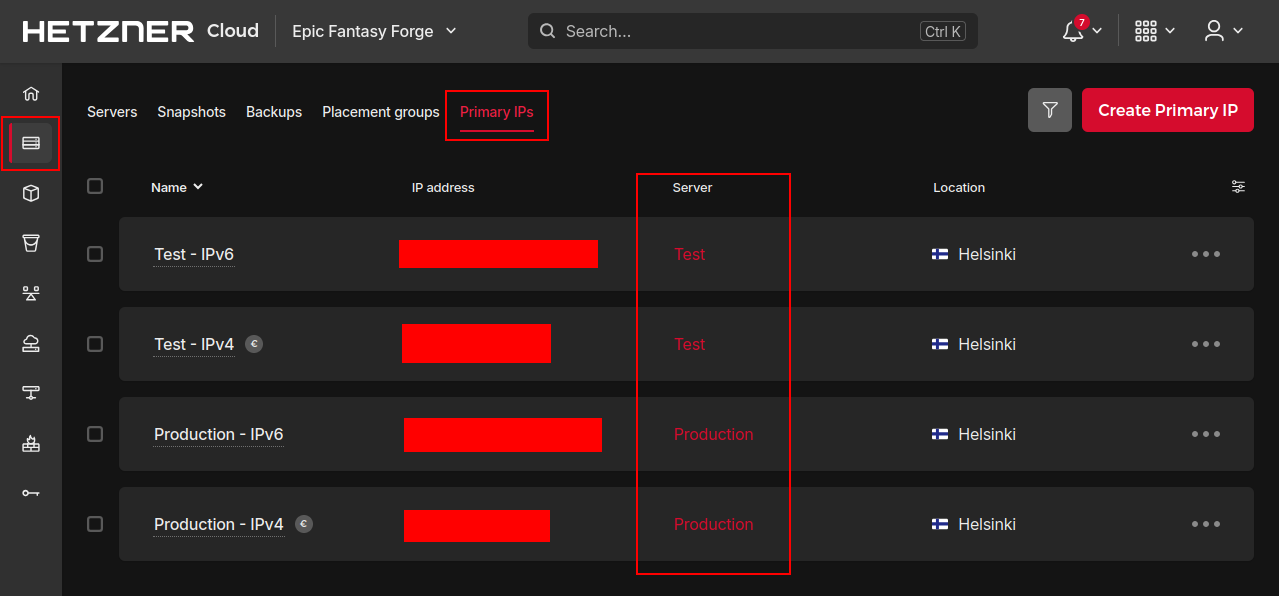Switch to the Backups tab

pos(274,112)
